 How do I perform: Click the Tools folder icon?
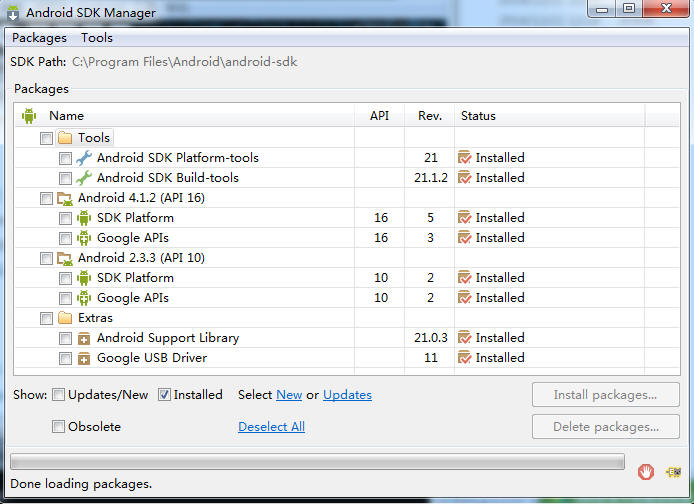pos(65,138)
